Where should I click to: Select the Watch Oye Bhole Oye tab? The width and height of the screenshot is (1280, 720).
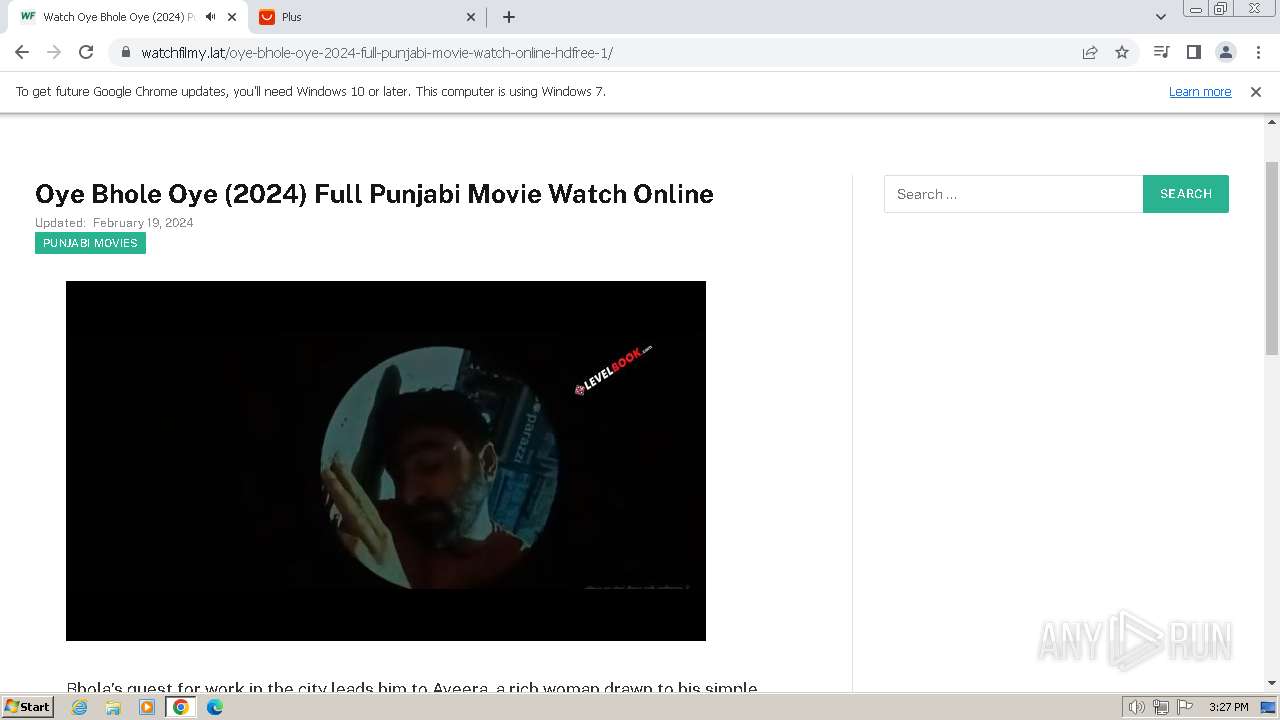[x=125, y=17]
